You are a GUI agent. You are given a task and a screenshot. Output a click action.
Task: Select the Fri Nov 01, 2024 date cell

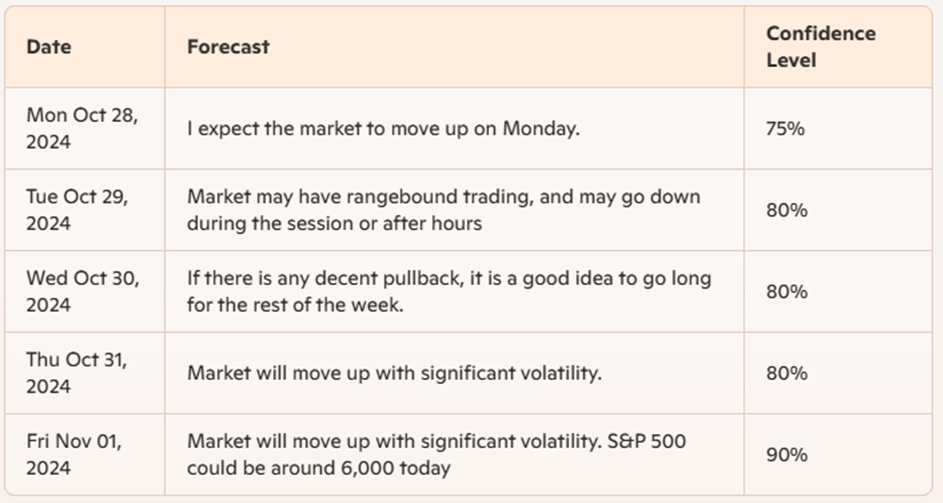click(74, 454)
